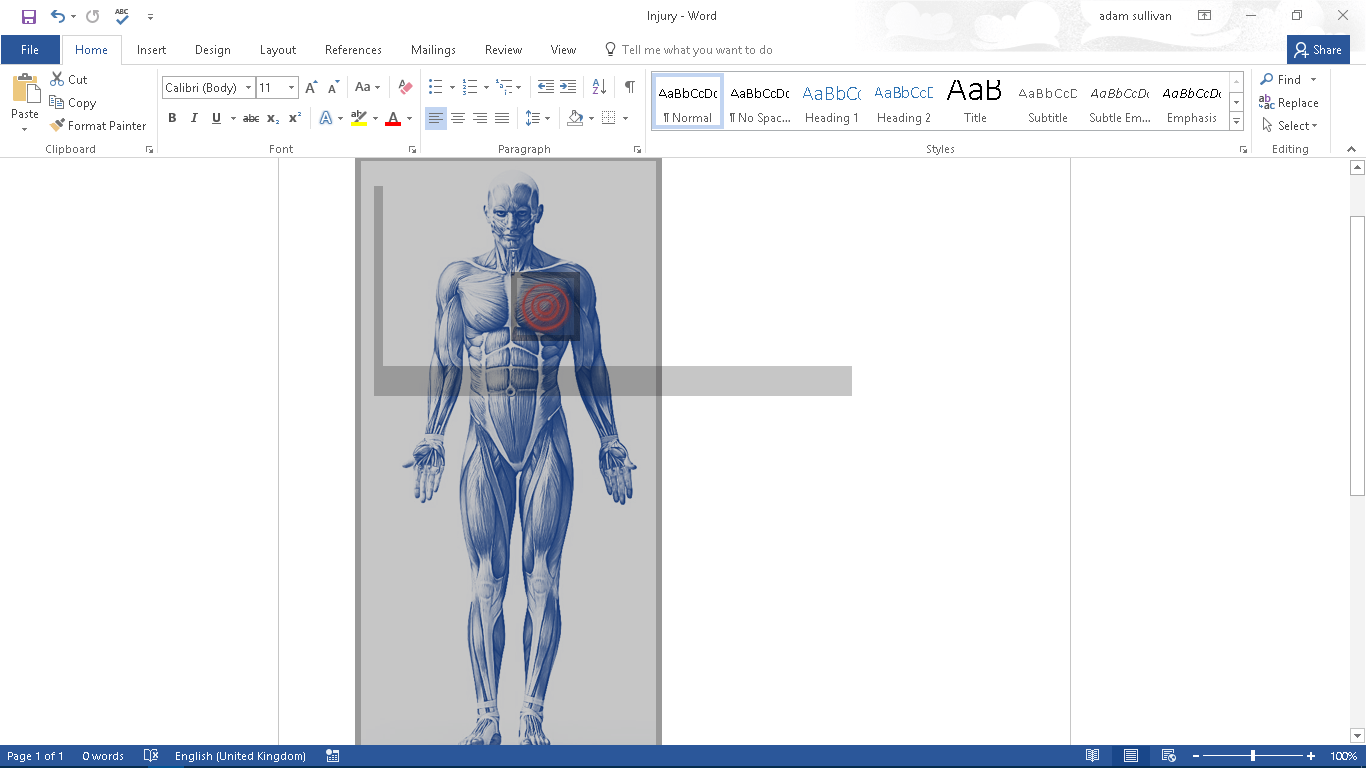
Task: Open the References ribbon tab
Action: coord(353,49)
